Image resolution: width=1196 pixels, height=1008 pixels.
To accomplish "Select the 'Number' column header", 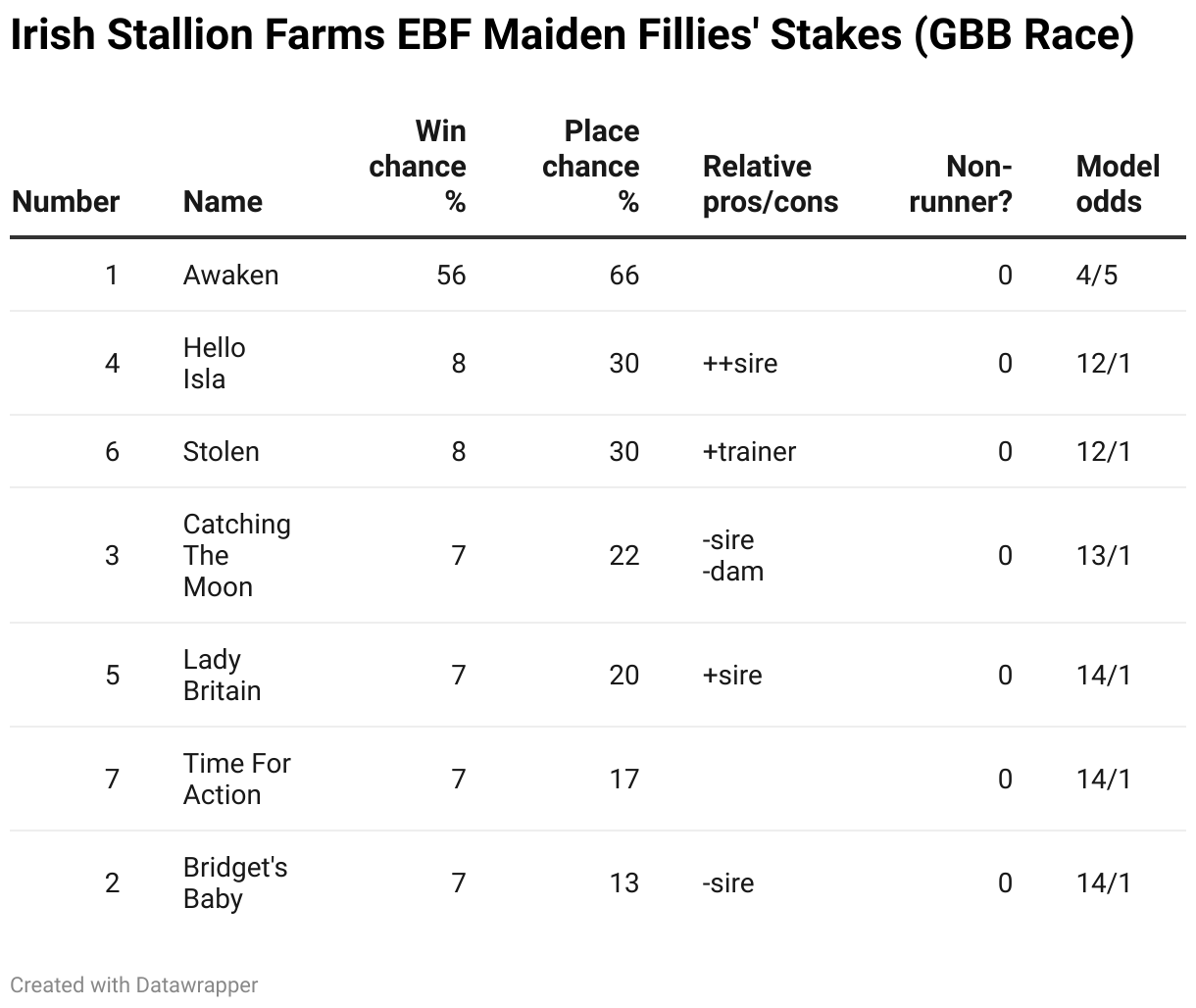I will [x=66, y=202].
